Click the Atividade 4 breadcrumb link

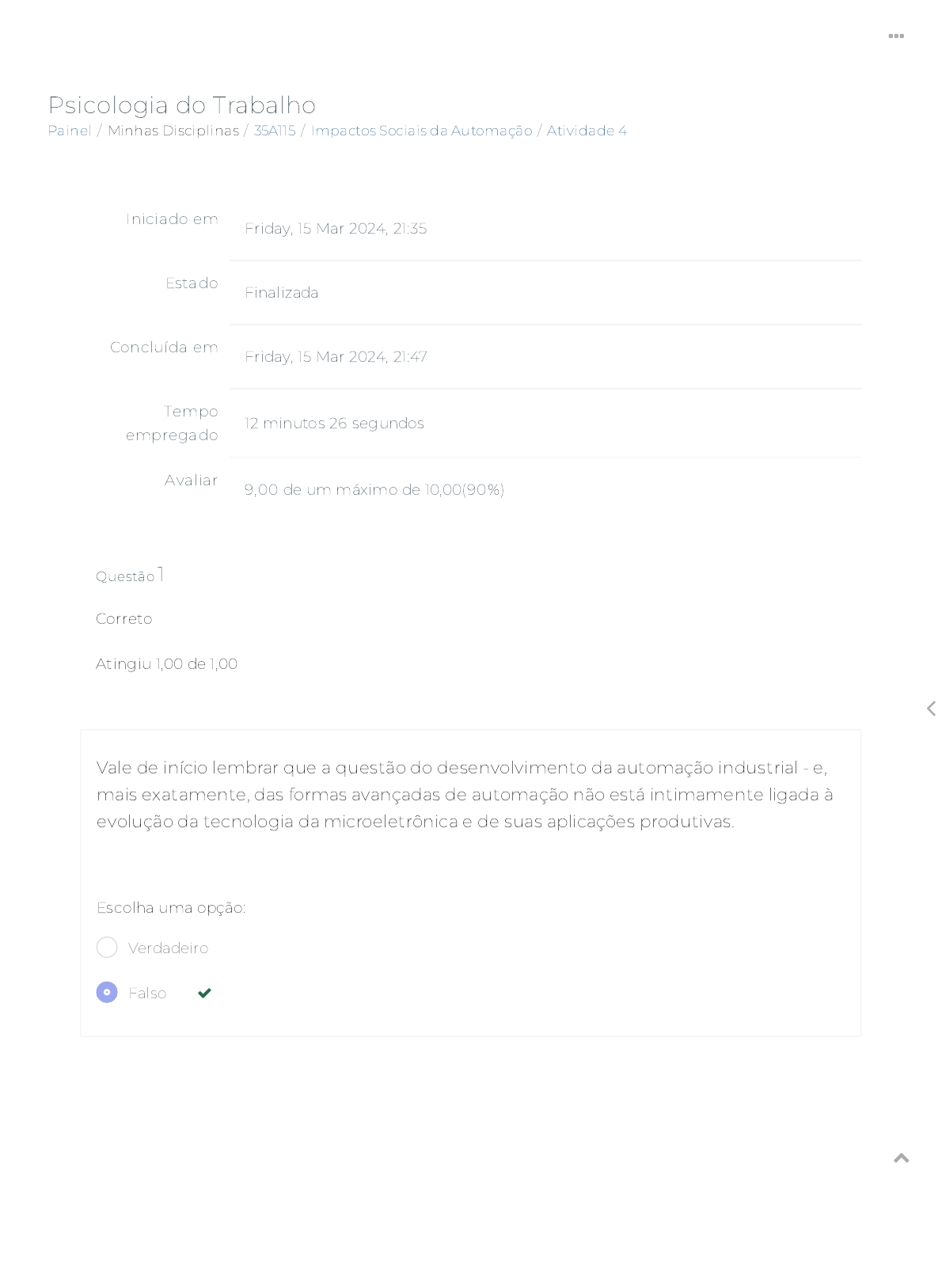pyautogui.click(x=587, y=131)
